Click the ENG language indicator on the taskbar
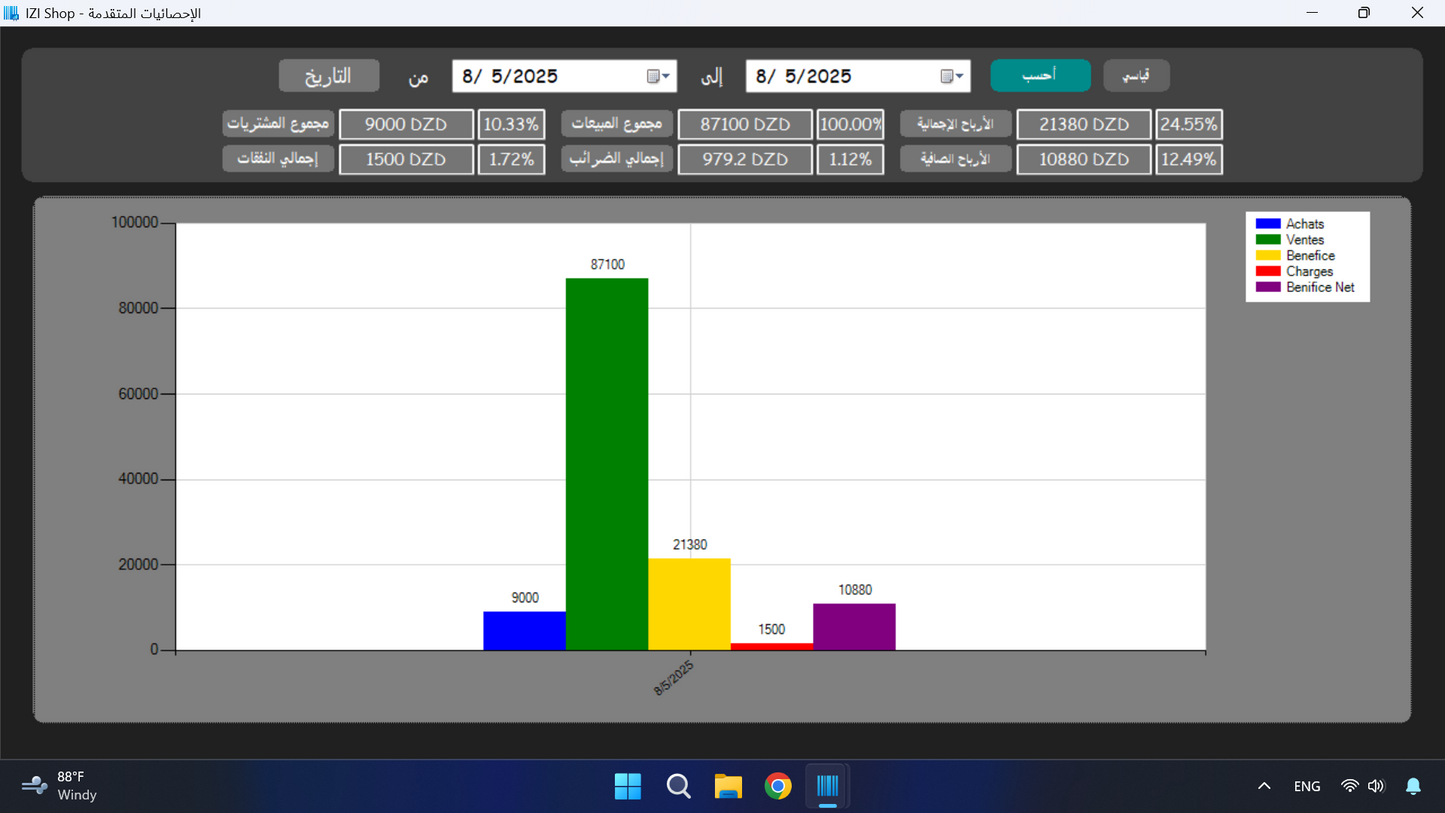The height and width of the screenshot is (813, 1445). (1306, 786)
